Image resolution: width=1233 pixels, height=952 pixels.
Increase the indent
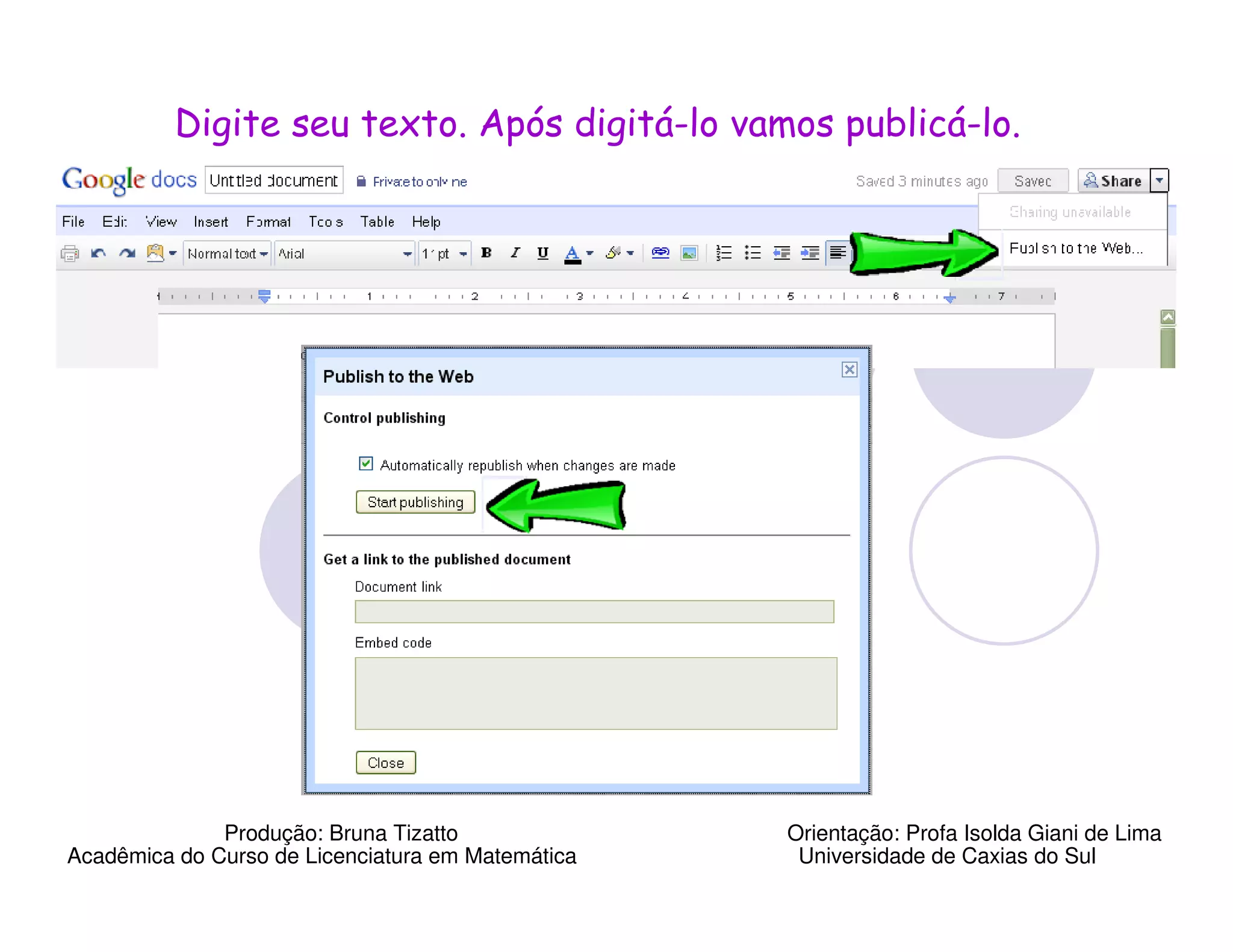810,253
